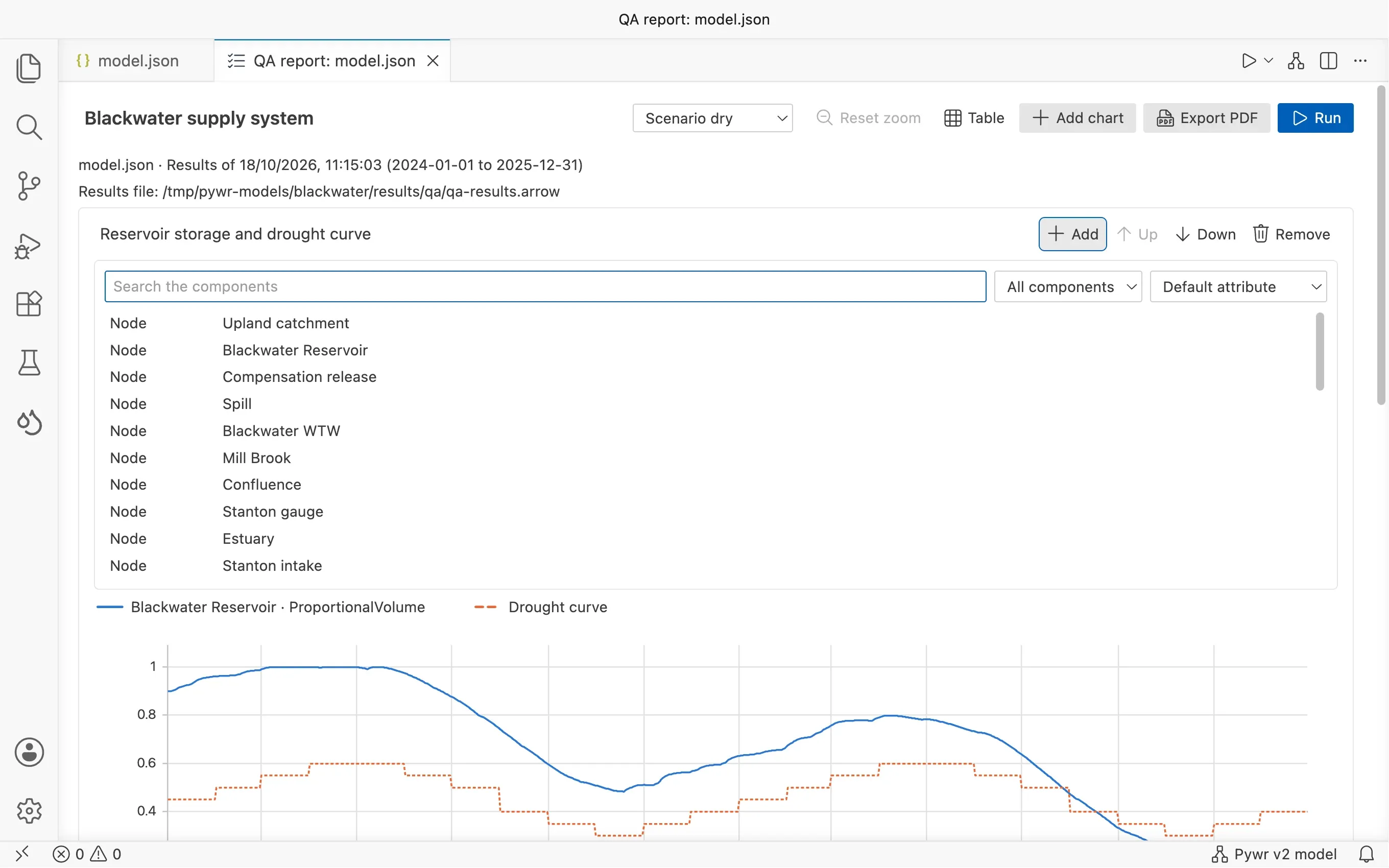Open the Search view in activity bar

coord(29,127)
